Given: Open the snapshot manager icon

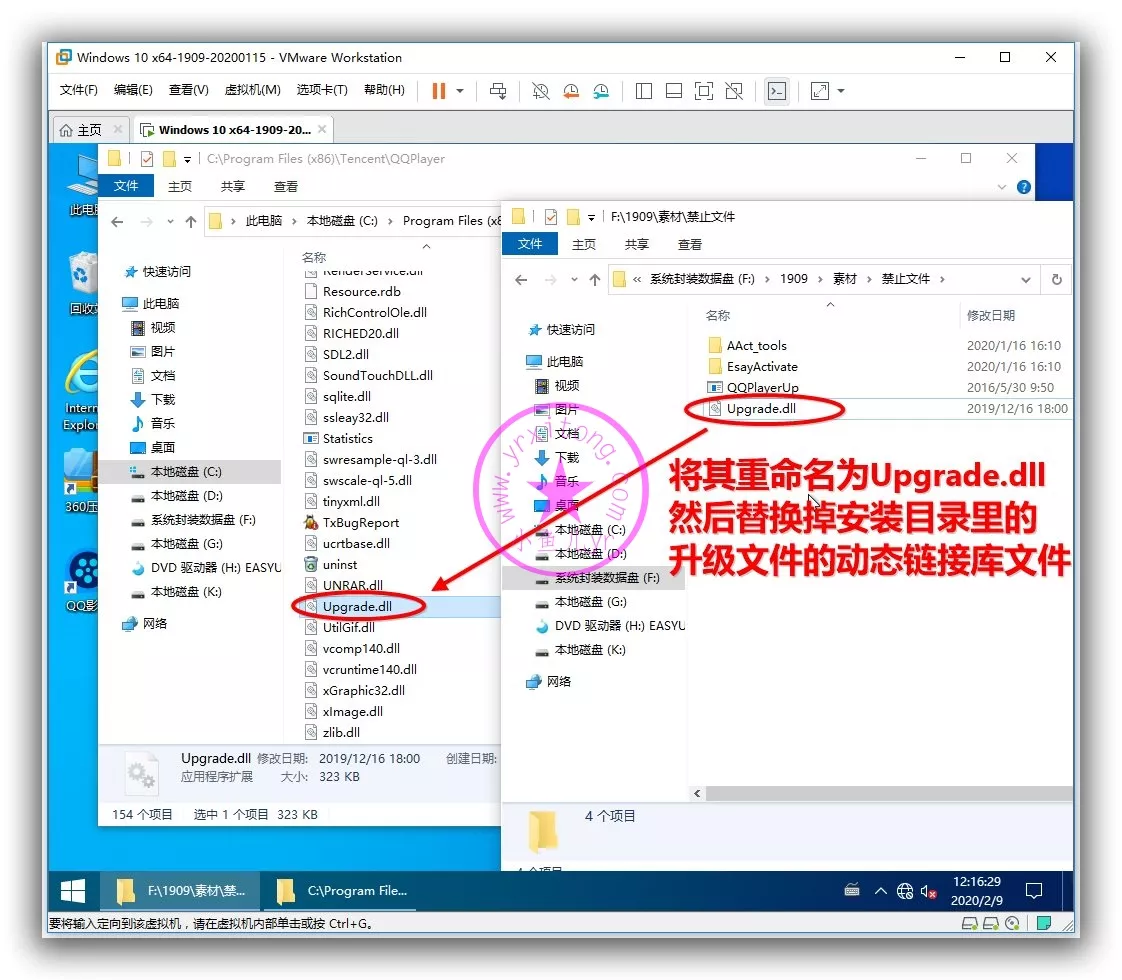Looking at the screenshot, I should pos(600,91).
